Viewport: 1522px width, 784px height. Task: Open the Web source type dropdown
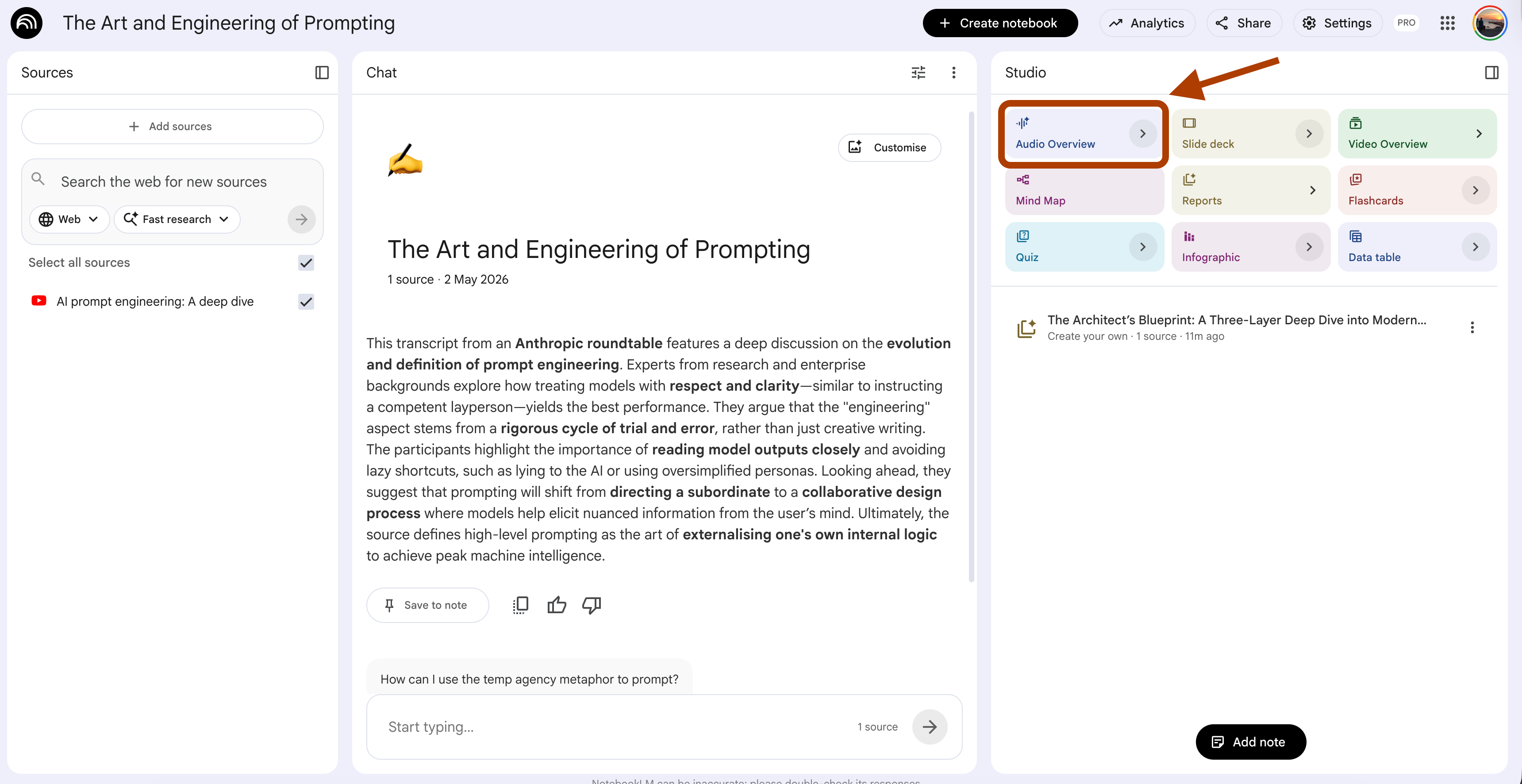click(69, 219)
